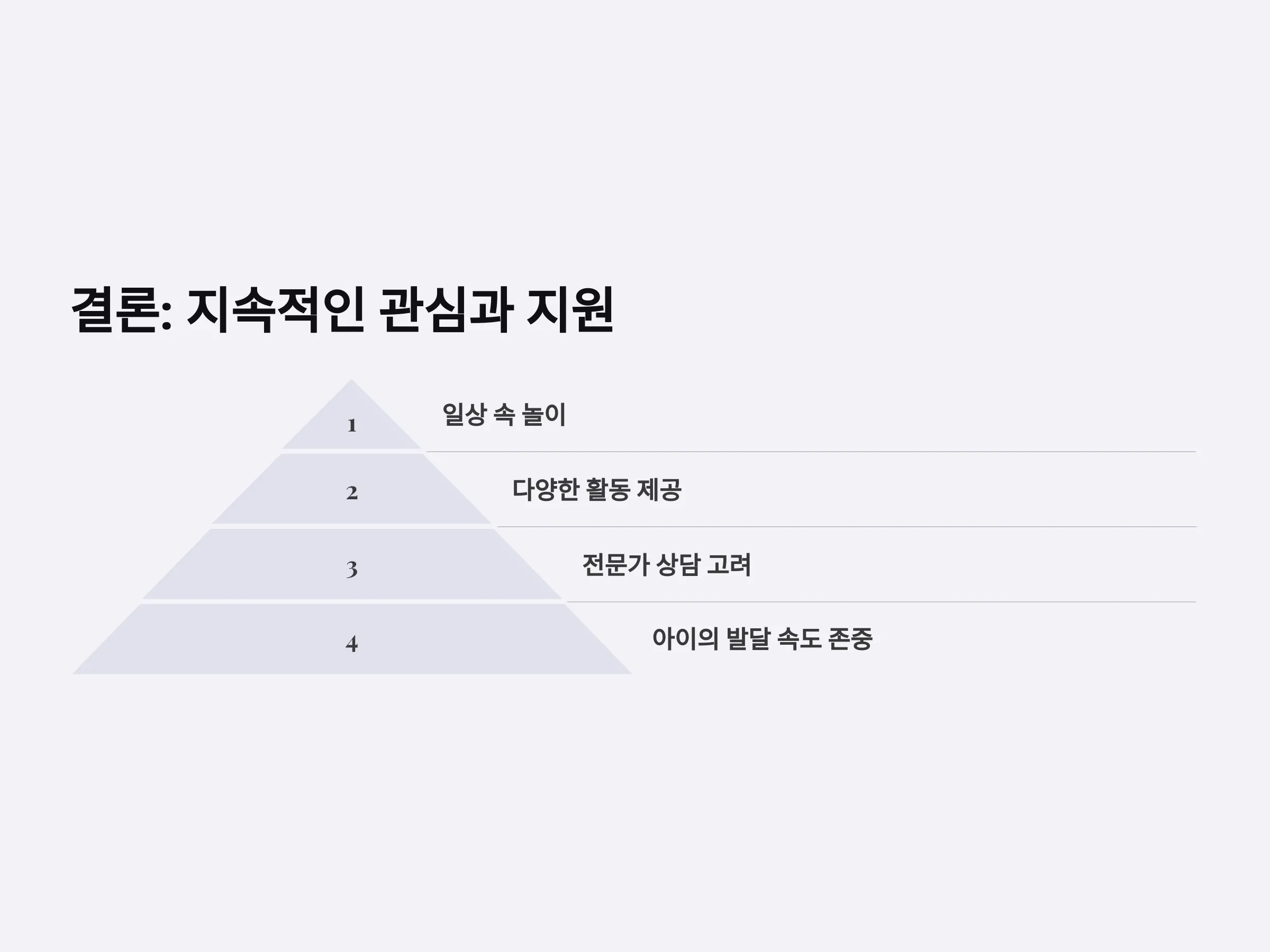Select the second pyramid tier numbered 2
1270x952 pixels.
pos(351,489)
